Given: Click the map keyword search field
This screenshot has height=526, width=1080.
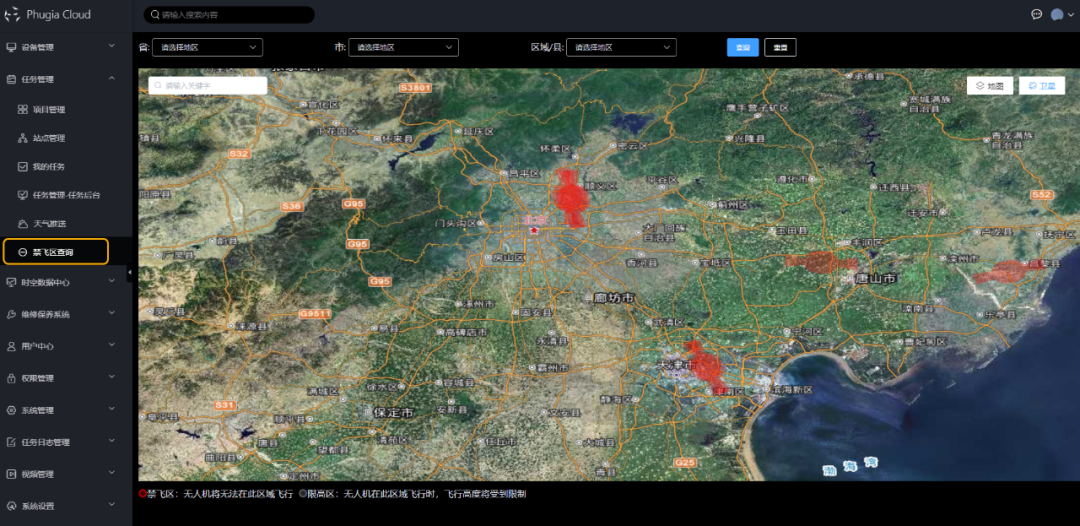Looking at the screenshot, I should tap(208, 86).
